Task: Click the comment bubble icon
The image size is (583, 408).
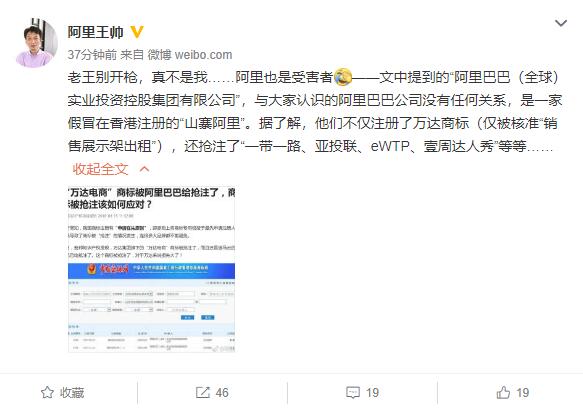Action: (352, 392)
